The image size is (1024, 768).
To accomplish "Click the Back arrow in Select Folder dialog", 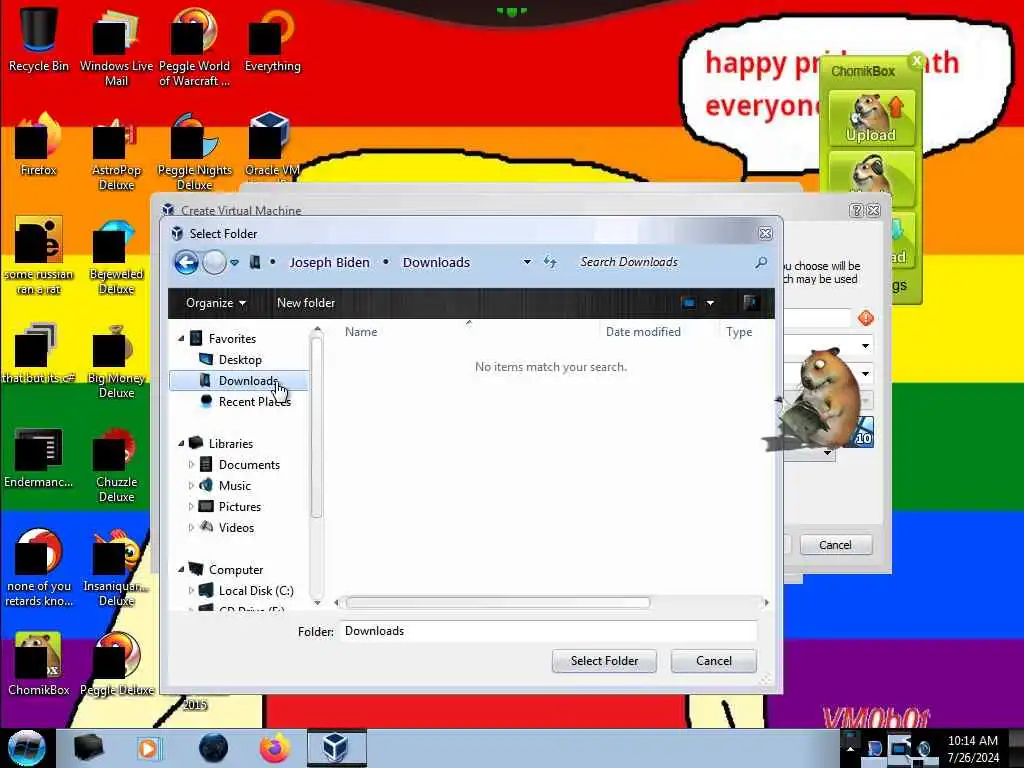I will tap(186, 263).
